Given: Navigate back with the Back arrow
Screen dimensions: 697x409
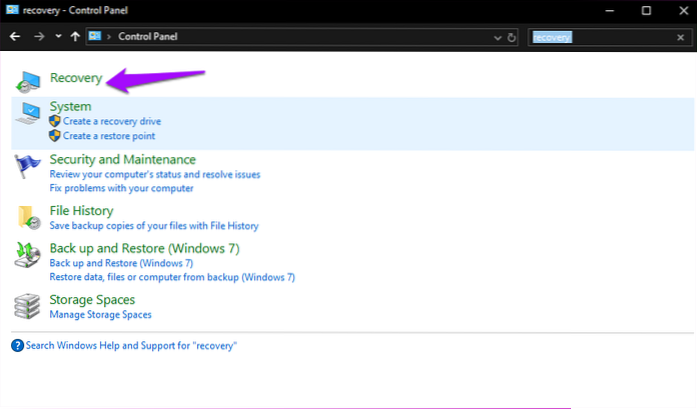Looking at the screenshot, I should tap(14, 37).
